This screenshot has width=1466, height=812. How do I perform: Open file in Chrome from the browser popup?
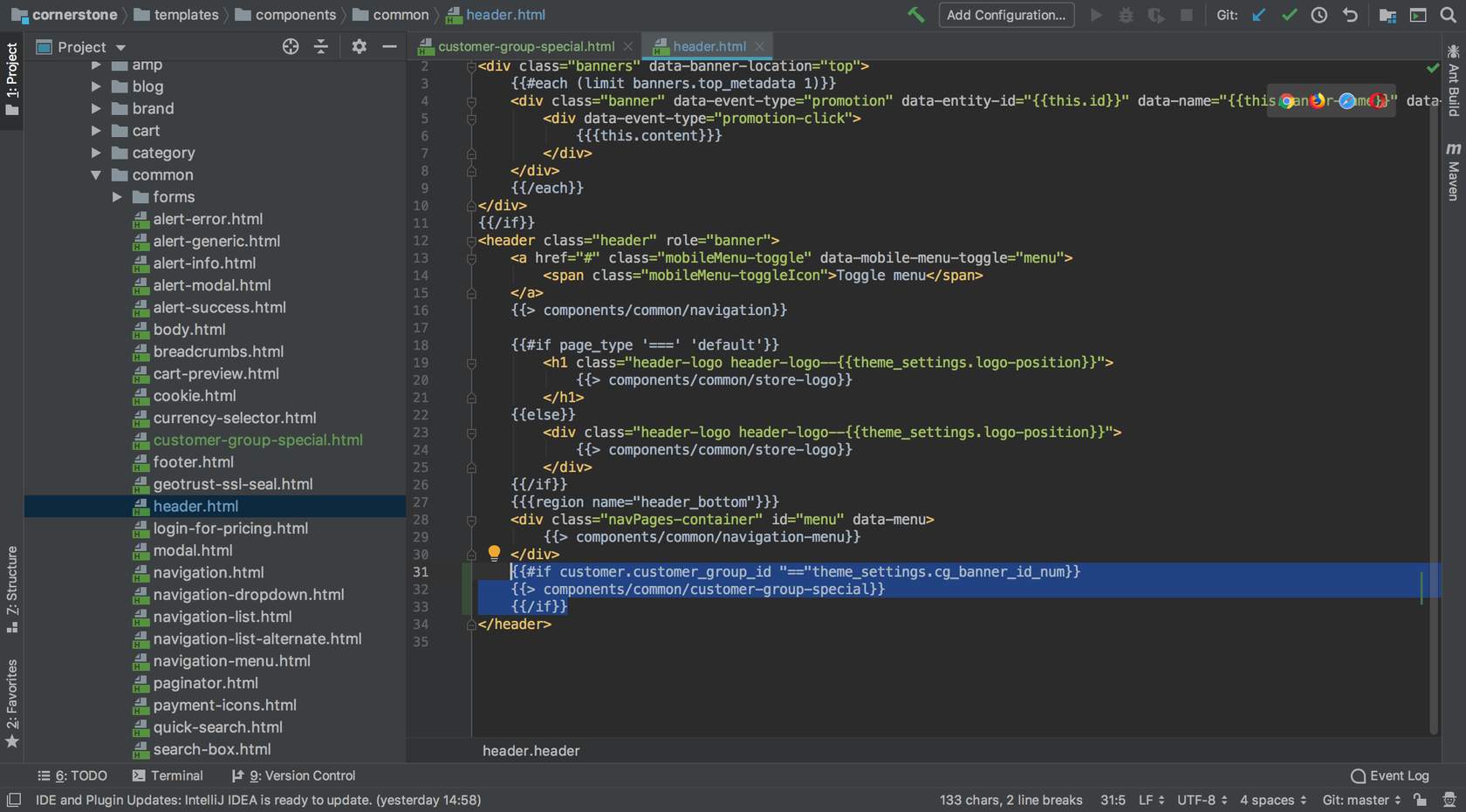click(x=1288, y=101)
